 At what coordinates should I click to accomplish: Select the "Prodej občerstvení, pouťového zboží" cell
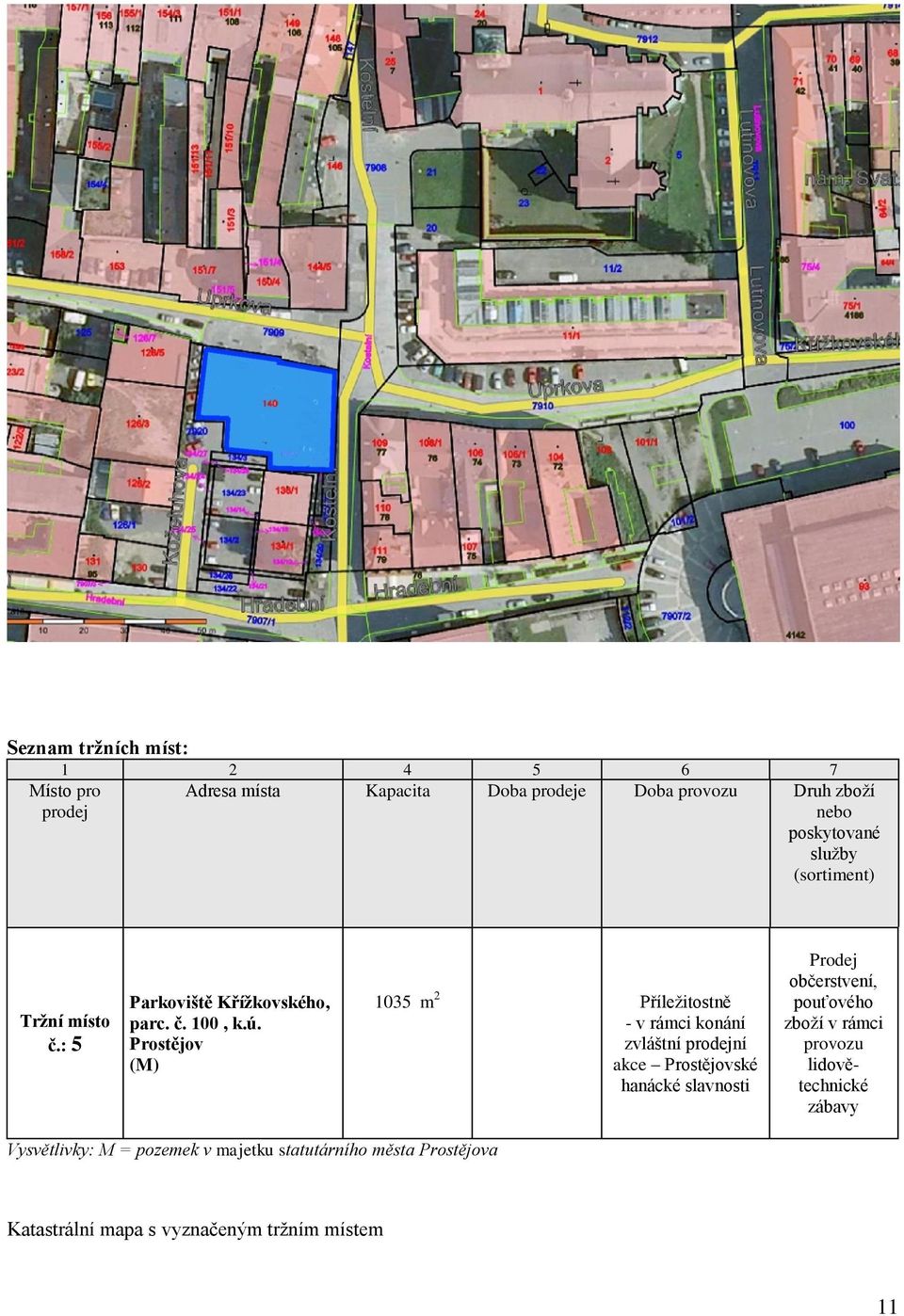(x=833, y=1033)
